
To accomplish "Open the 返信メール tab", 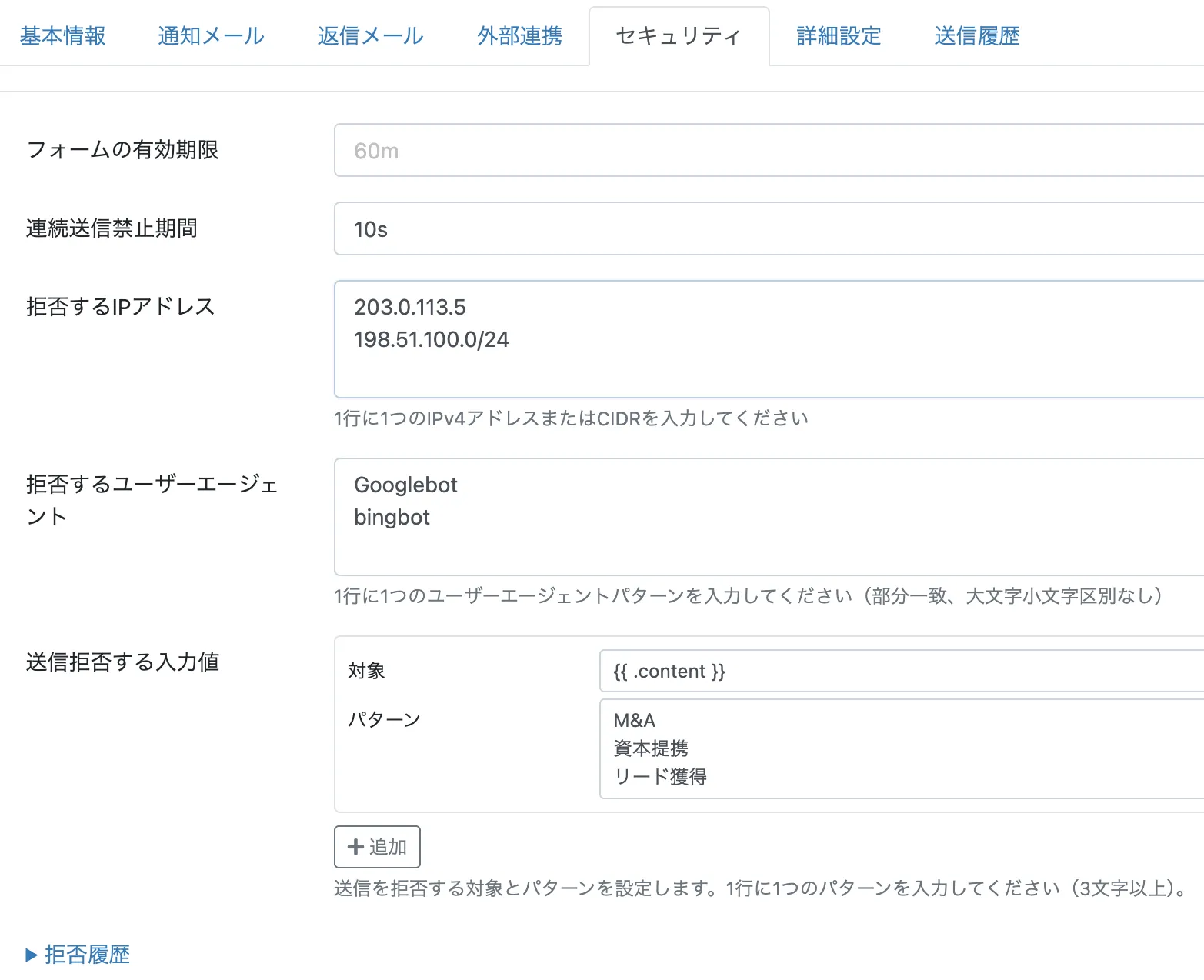I will 370,36.
